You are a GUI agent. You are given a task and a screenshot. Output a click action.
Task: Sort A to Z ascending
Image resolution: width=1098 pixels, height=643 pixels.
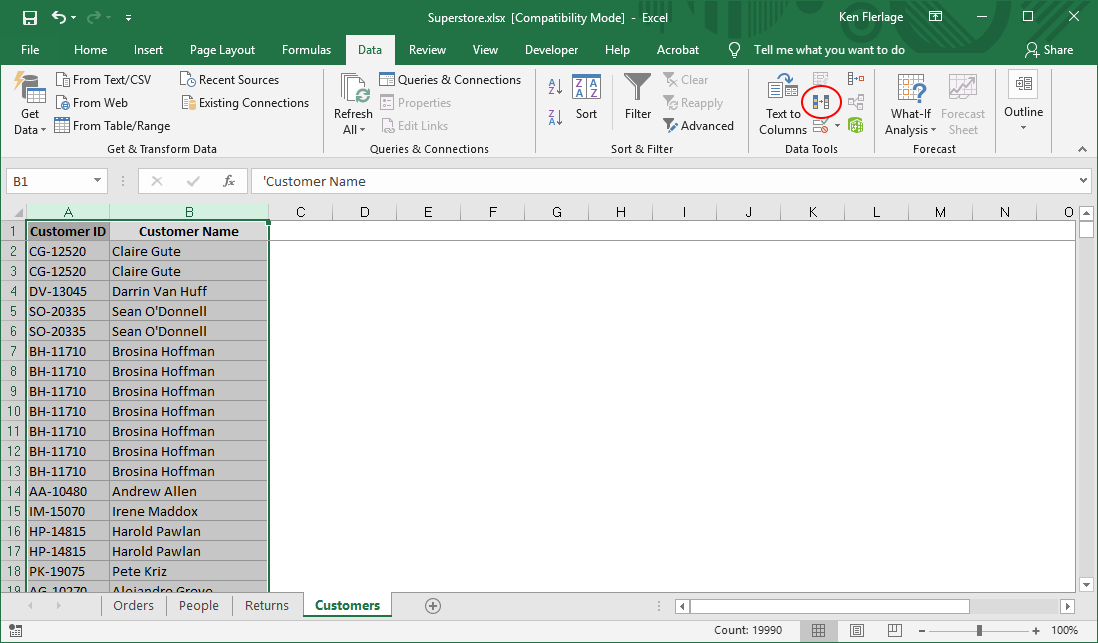[555, 86]
